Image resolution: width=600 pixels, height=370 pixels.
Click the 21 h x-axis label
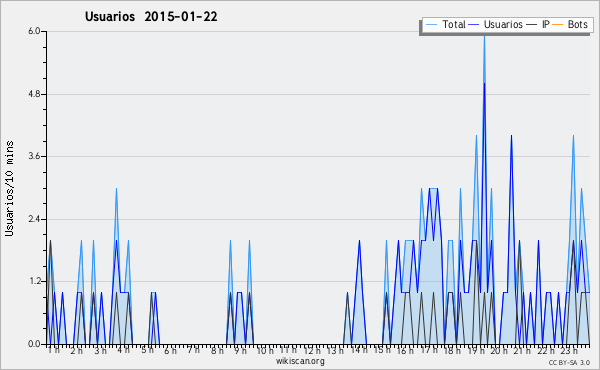pos(522,350)
